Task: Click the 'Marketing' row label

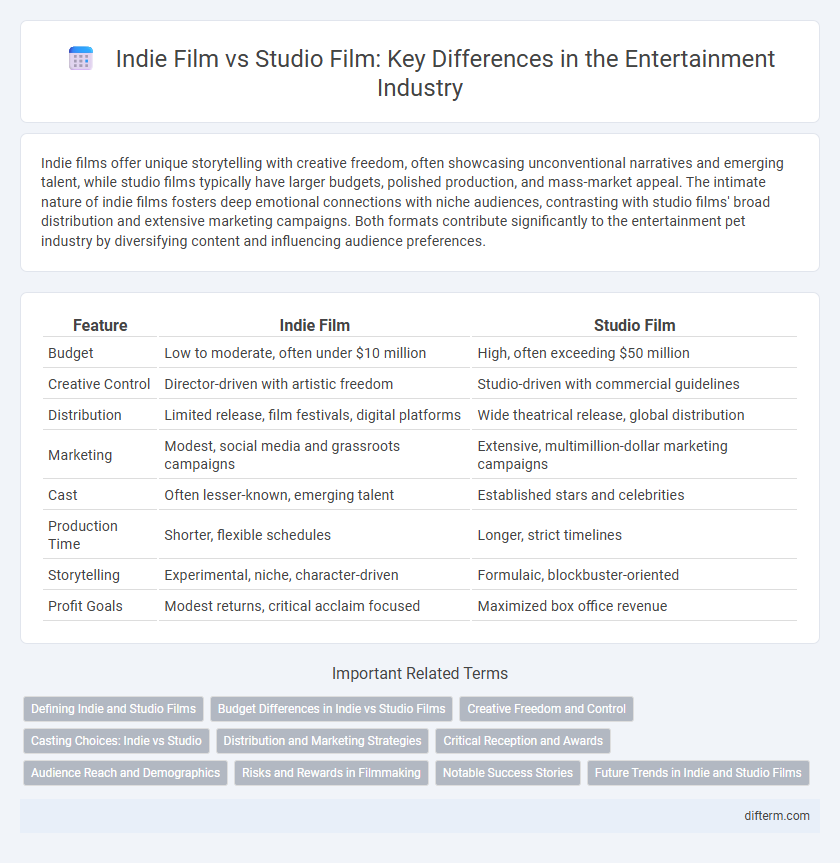Action: [x=80, y=455]
